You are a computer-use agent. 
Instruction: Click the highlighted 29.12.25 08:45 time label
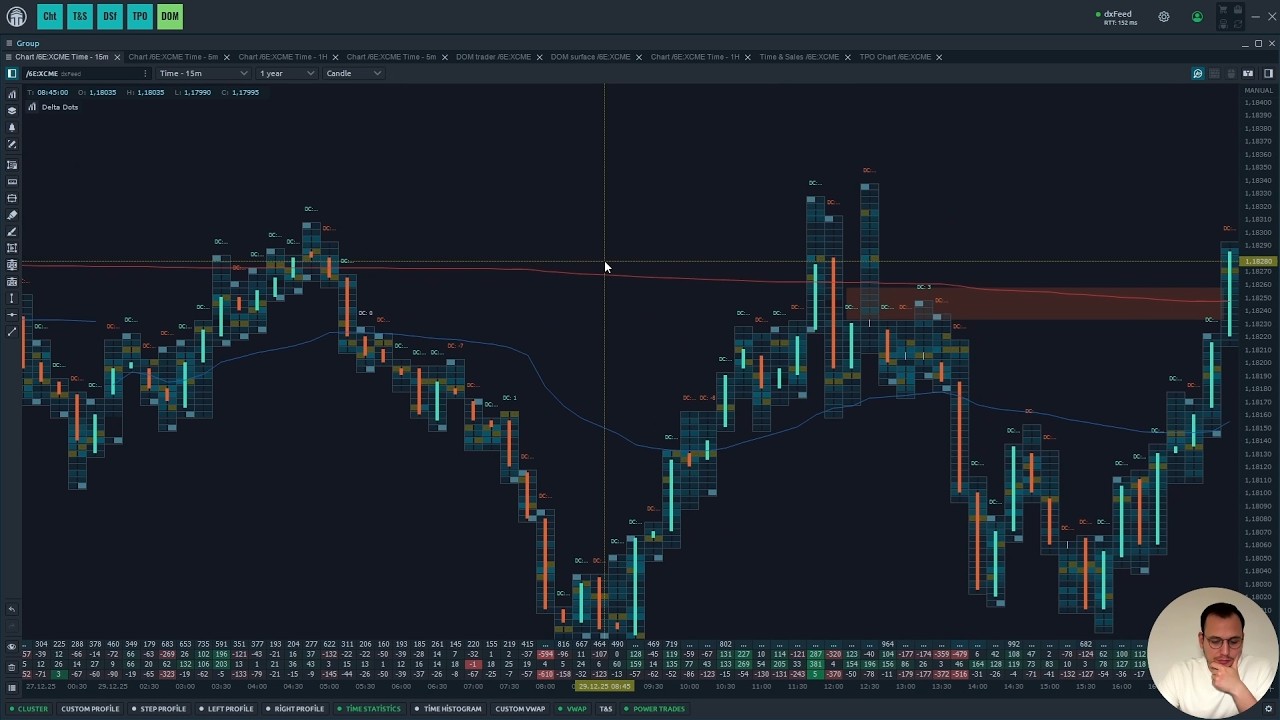pyautogui.click(x=604, y=687)
